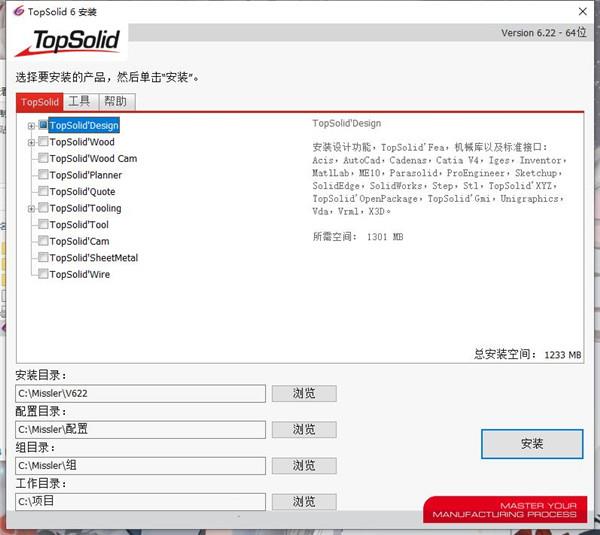Viewport: 600px width, 535px height.
Task: Check the TopSolid'Wood Cam checkbox
Action: coord(43,158)
